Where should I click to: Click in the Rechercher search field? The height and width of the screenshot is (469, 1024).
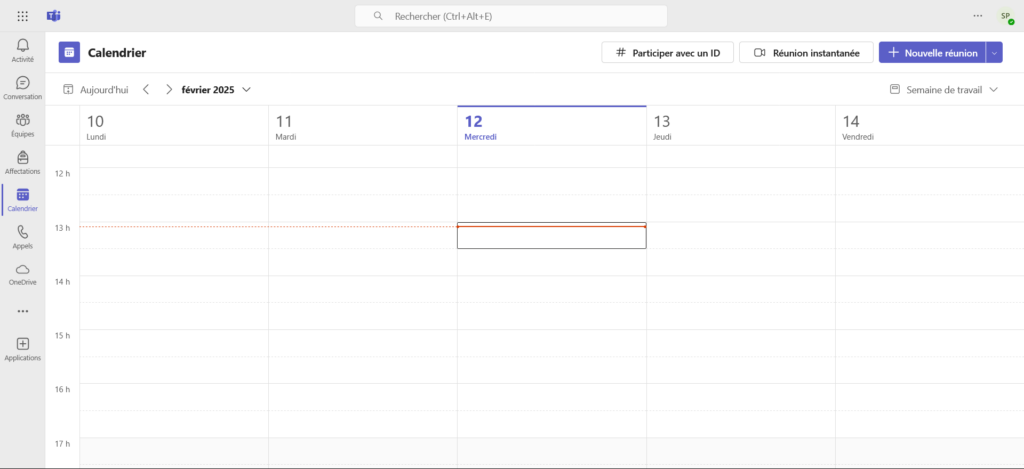511,16
